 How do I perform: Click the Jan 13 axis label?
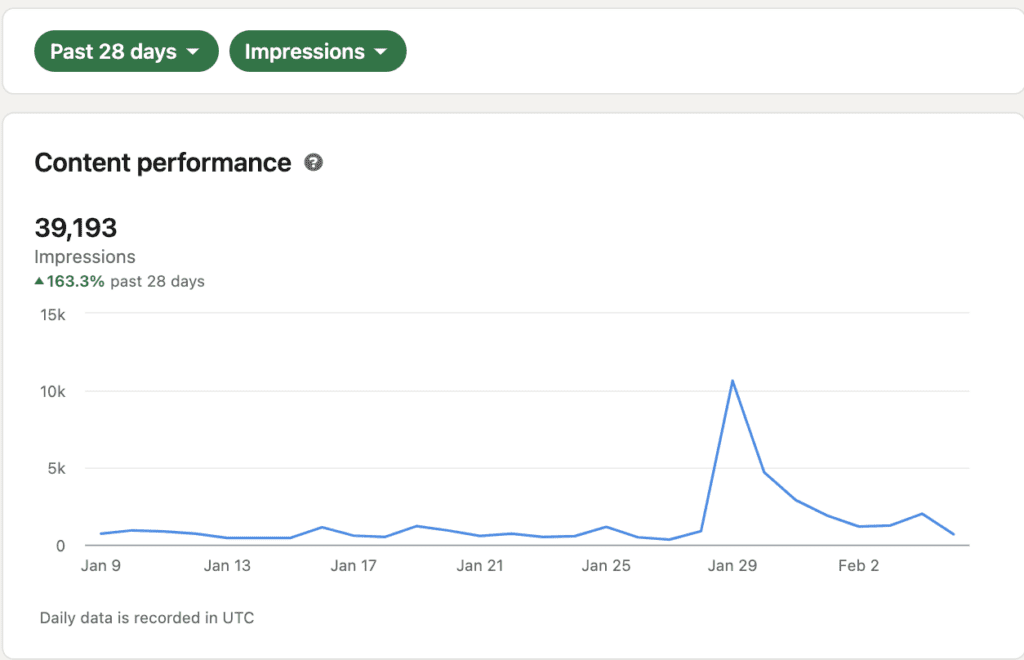(227, 565)
